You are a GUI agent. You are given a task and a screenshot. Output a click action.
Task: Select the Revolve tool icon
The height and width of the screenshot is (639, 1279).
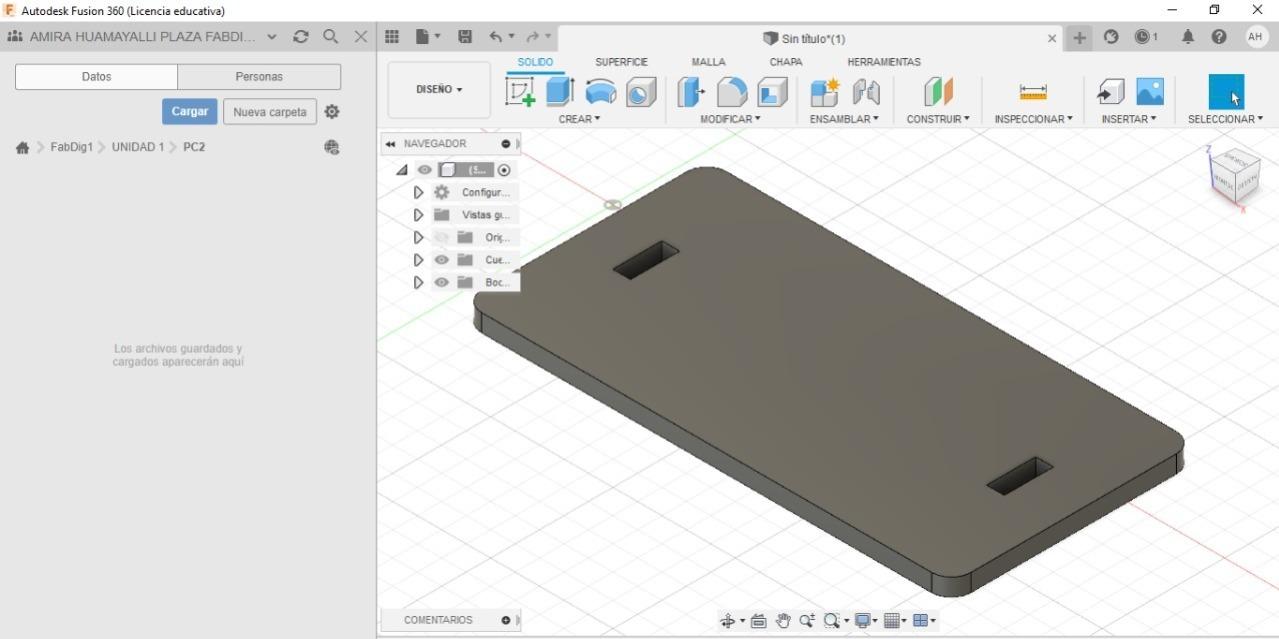601,92
